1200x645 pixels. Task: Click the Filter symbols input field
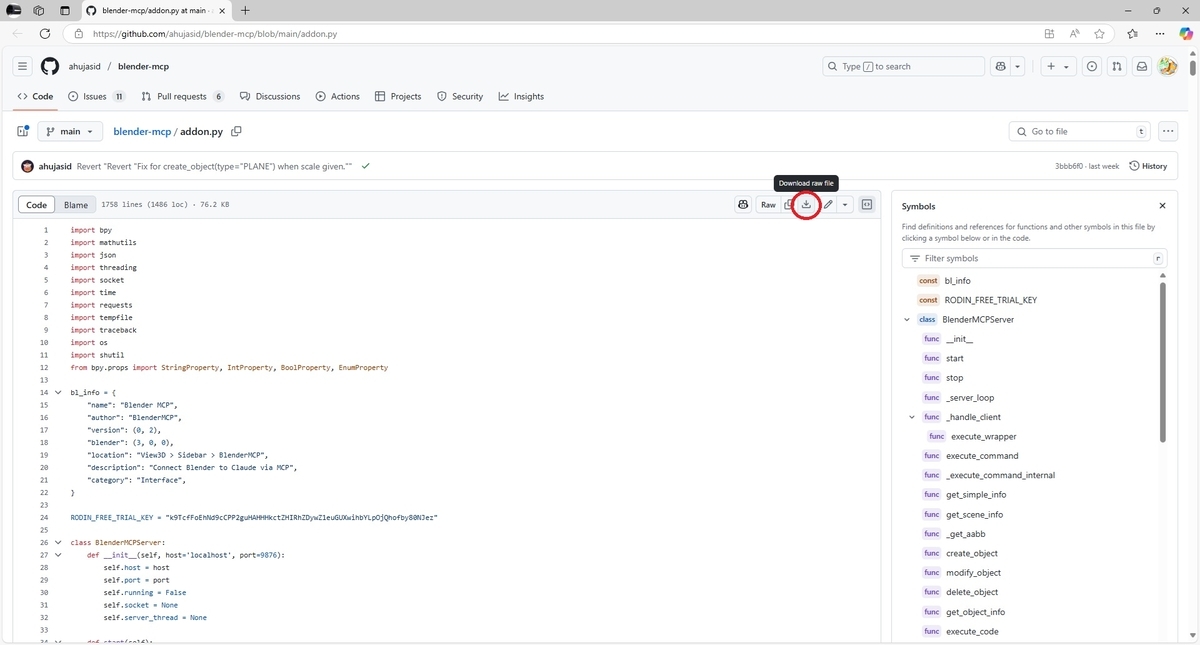click(x=1030, y=258)
